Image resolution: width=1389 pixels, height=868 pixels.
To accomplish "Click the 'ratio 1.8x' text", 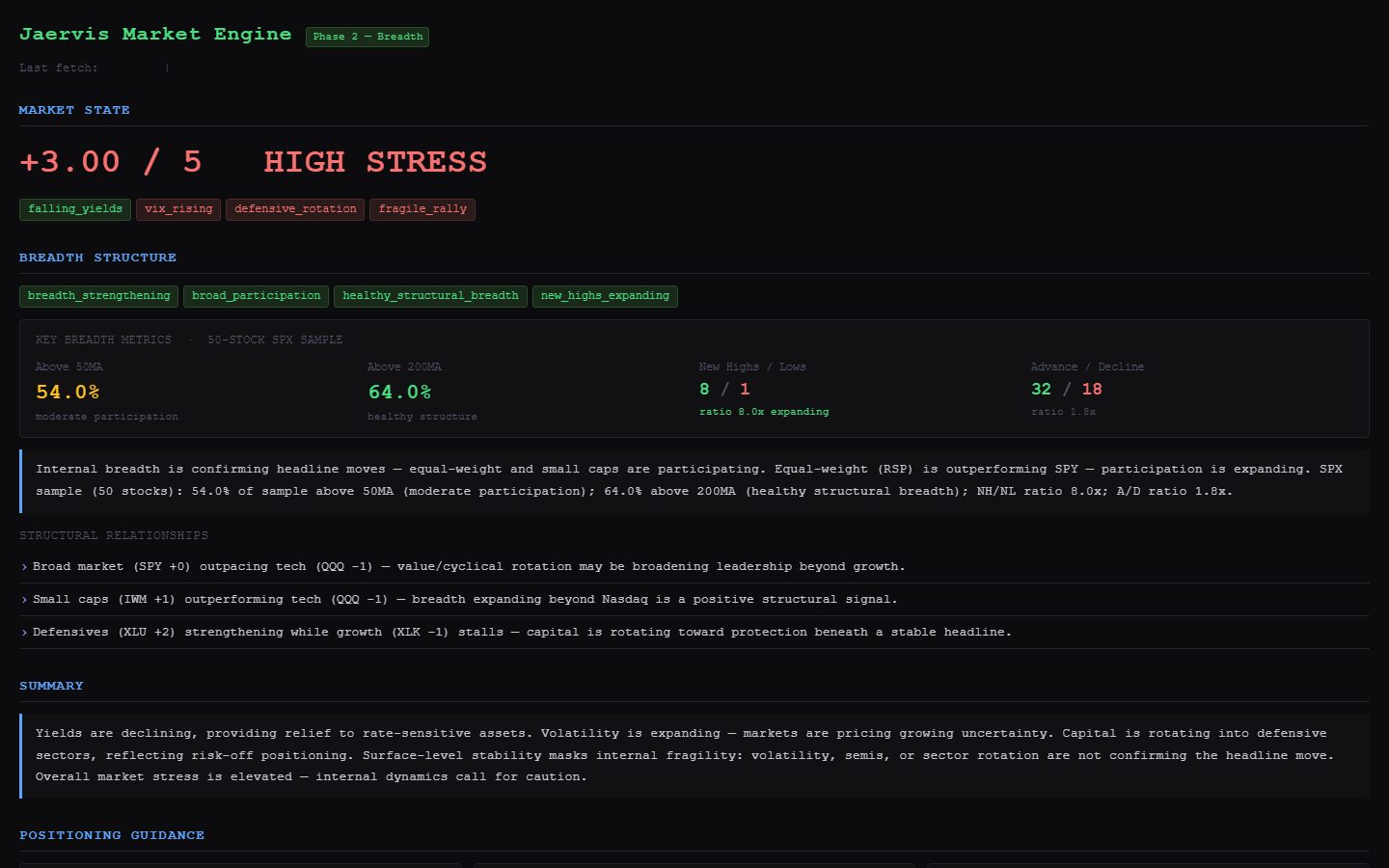I will (1063, 412).
